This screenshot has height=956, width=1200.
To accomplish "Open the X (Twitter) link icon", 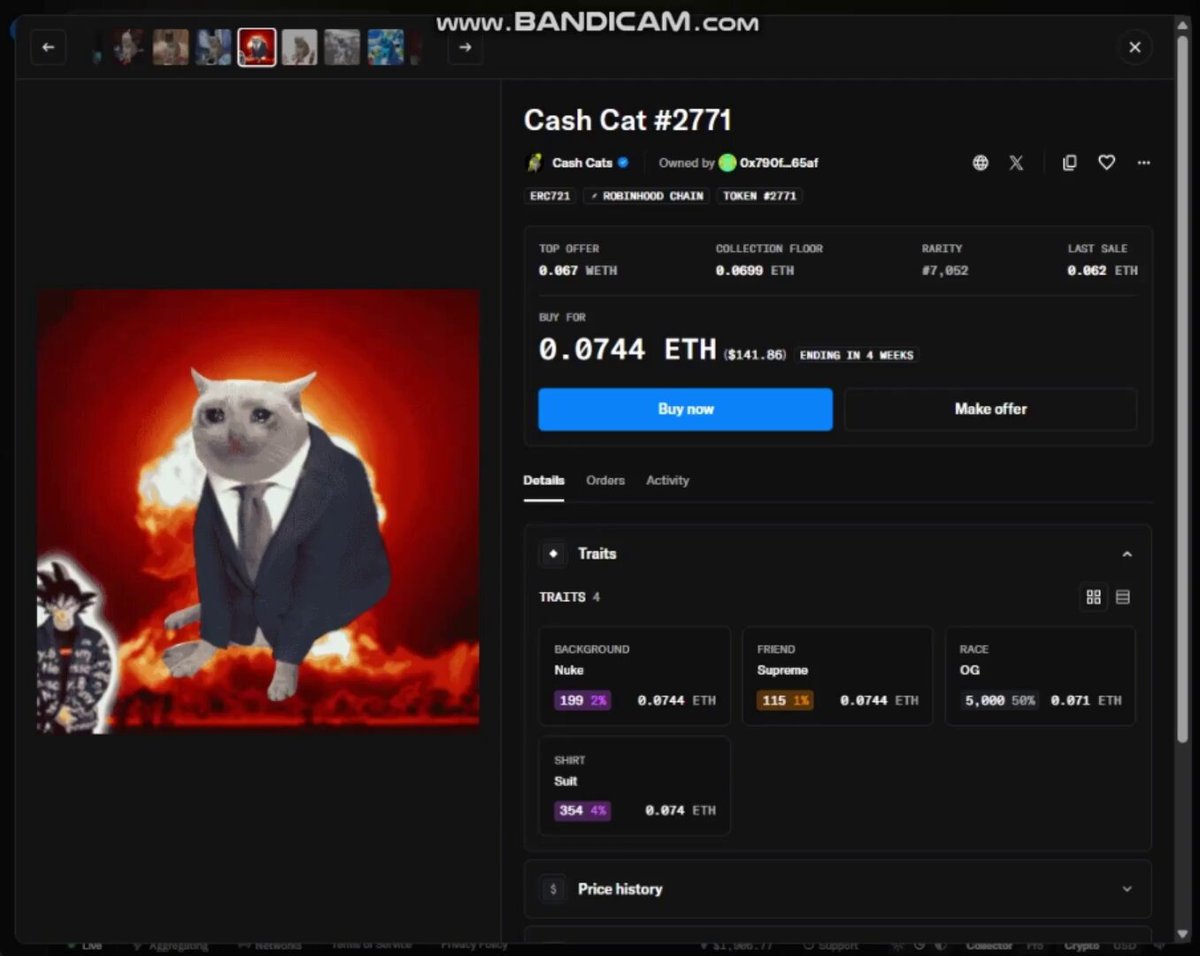I will (x=1016, y=163).
